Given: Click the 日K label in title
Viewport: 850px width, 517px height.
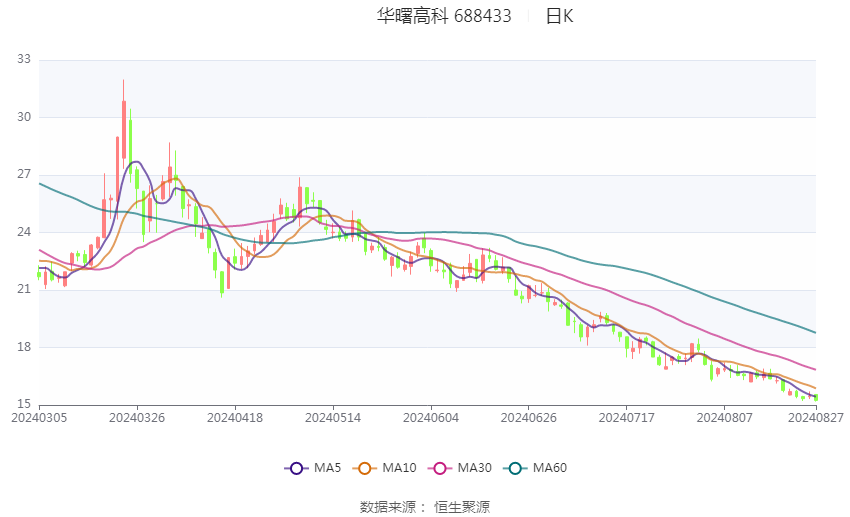Looking at the screenshot, I should (559, 16).
